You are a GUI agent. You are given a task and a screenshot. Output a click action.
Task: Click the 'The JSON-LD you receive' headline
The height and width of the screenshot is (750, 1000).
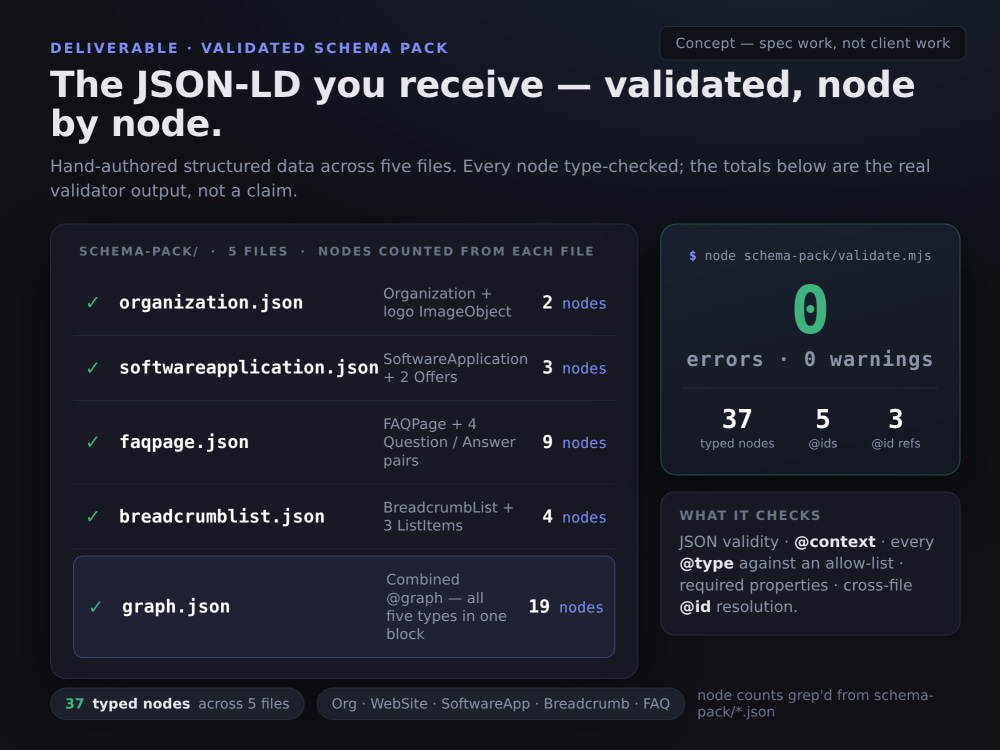pyautogui.click(x=483, y=103)
